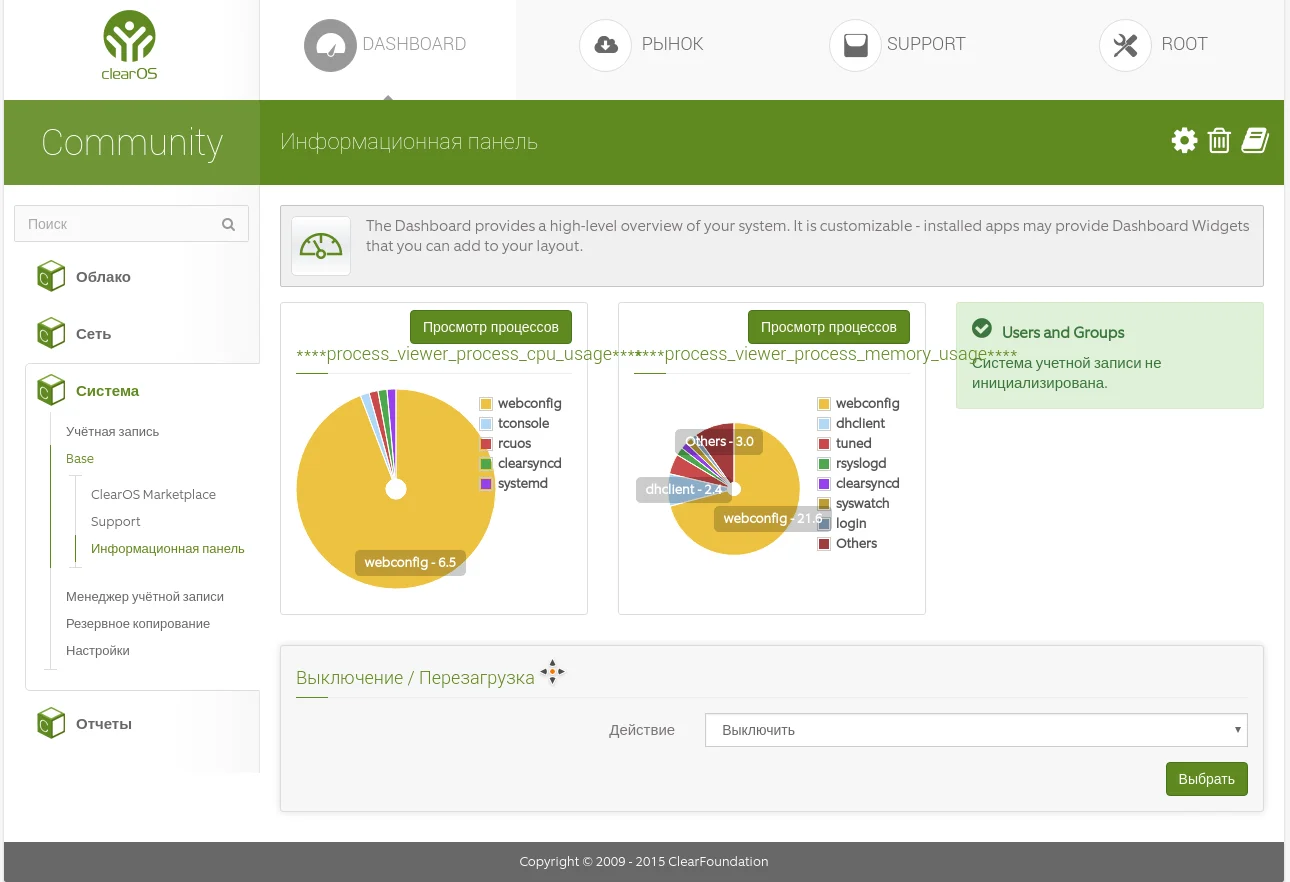Click the Рынок cloud download icon
The image size is (1290, 882).
(605, 46)
